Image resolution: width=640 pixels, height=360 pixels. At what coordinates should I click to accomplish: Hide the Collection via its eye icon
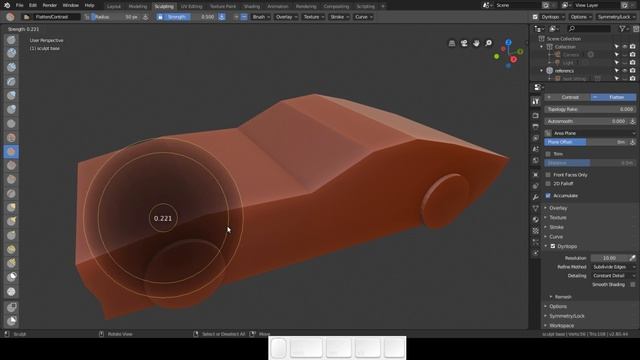tap(625, 47)
